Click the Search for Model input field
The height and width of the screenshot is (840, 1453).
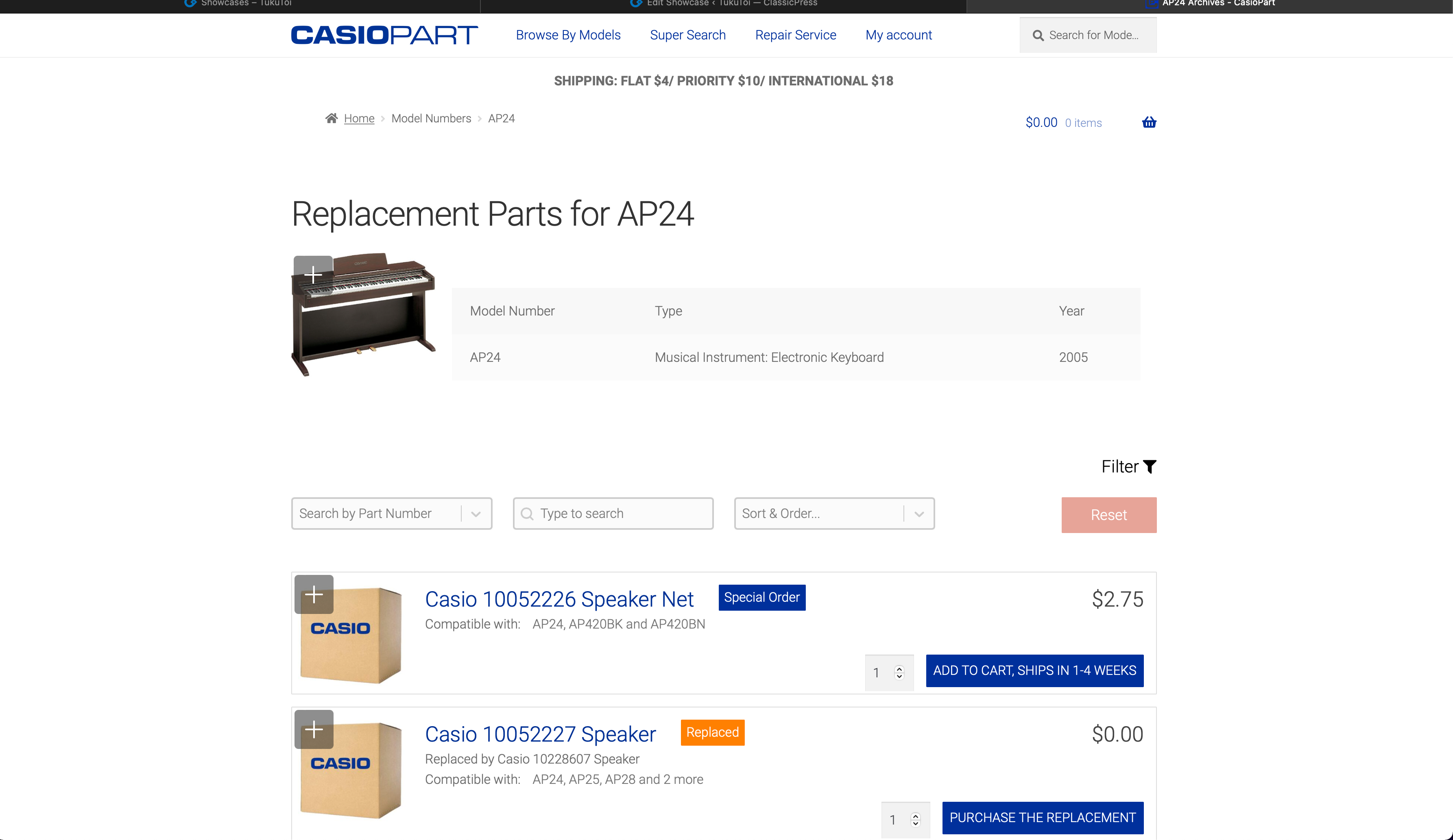[x=1088, y=35]
